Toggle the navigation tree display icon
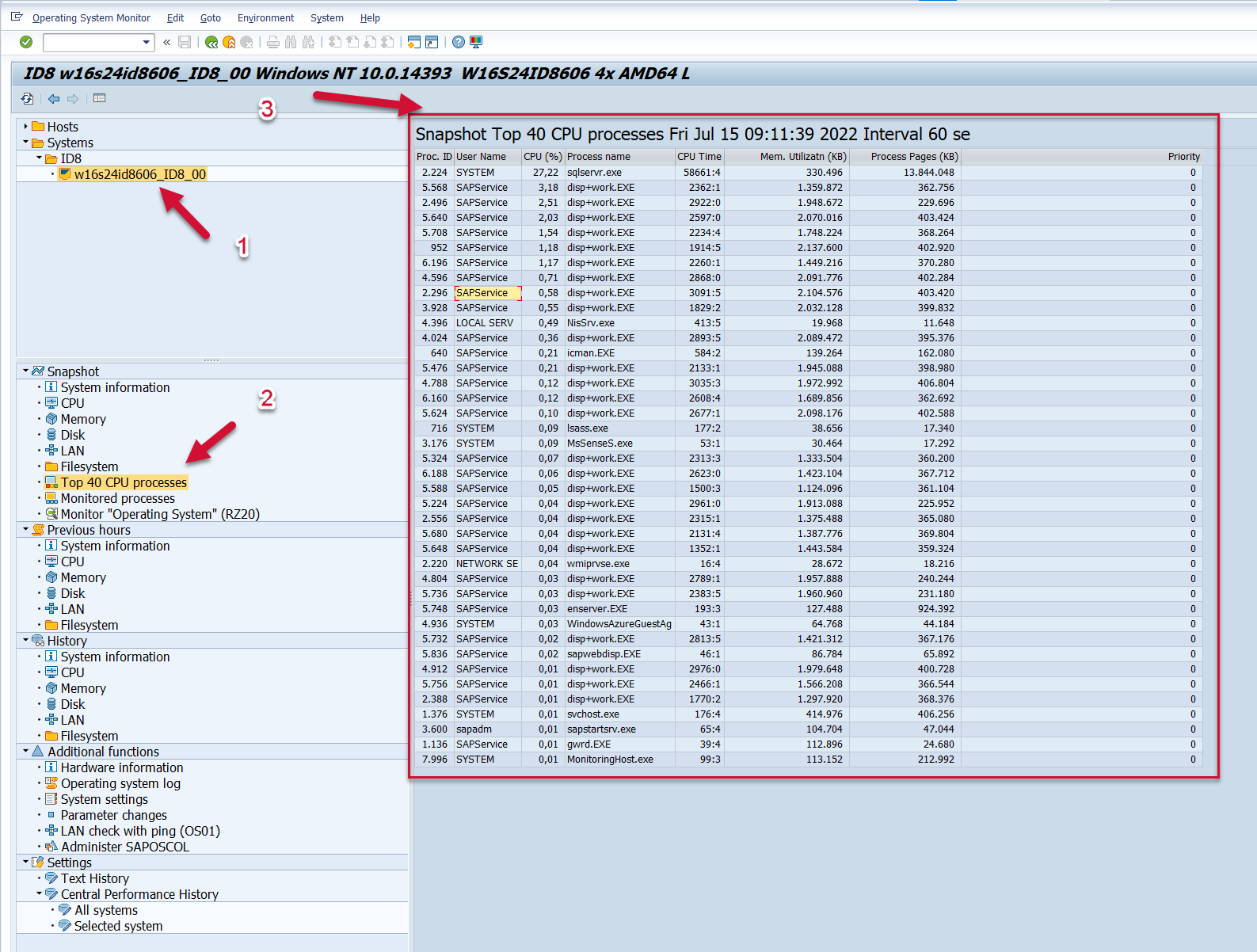The image size is (1257, 952). point(99,99)
